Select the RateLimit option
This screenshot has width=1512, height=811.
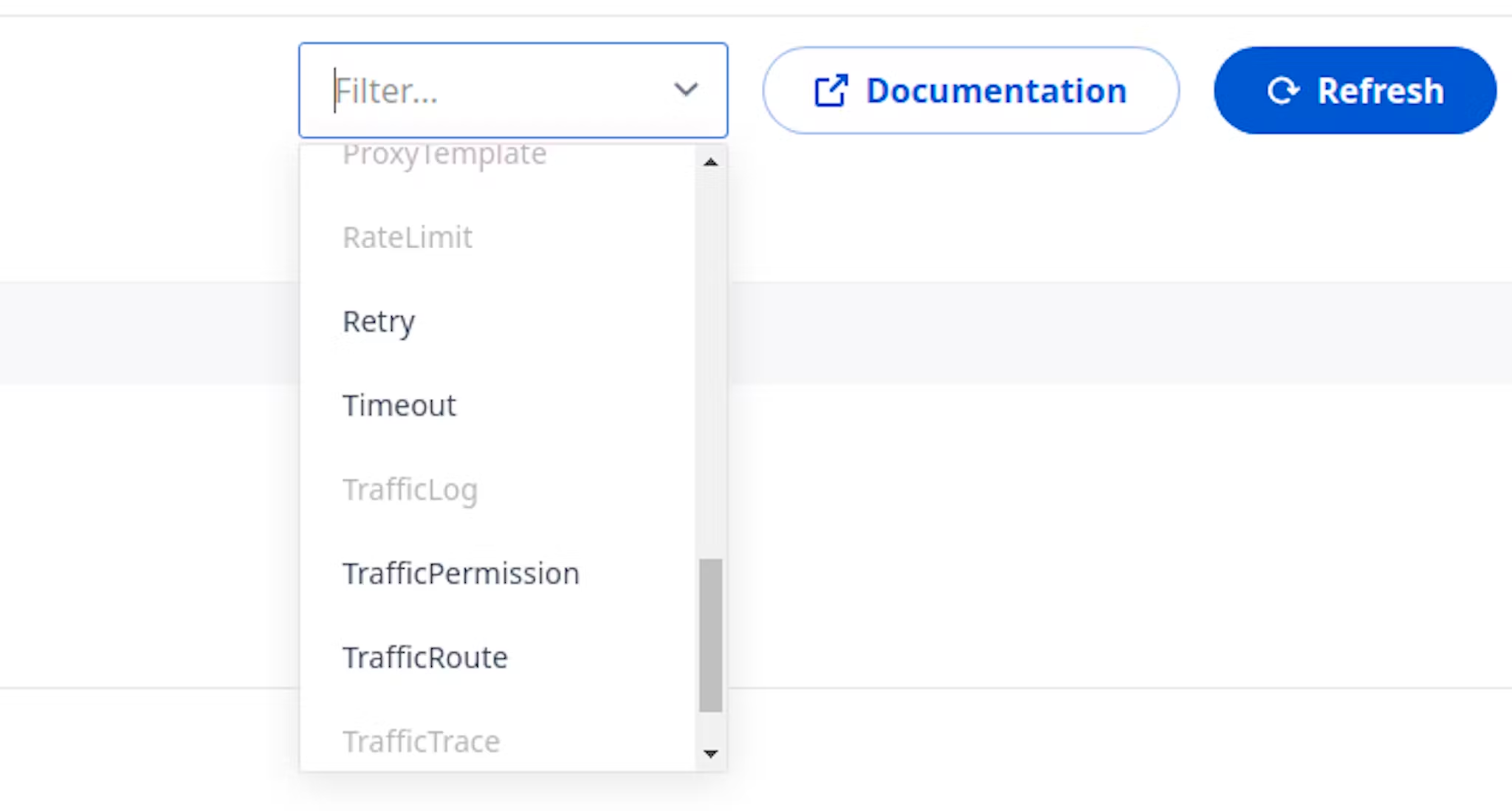pos(408,237)
